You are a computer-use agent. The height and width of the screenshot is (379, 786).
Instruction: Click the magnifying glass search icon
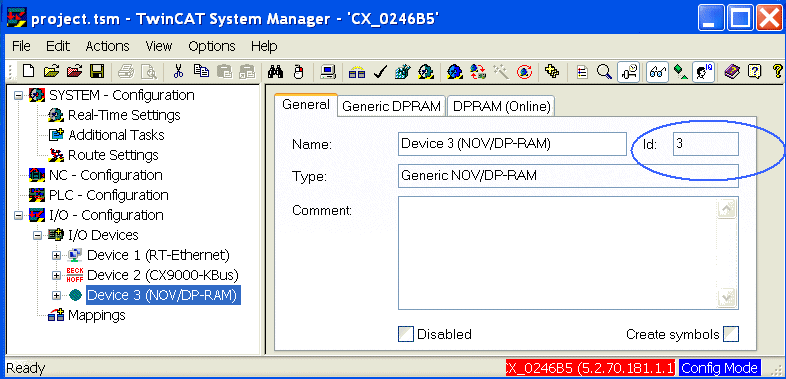coord(605,72)
